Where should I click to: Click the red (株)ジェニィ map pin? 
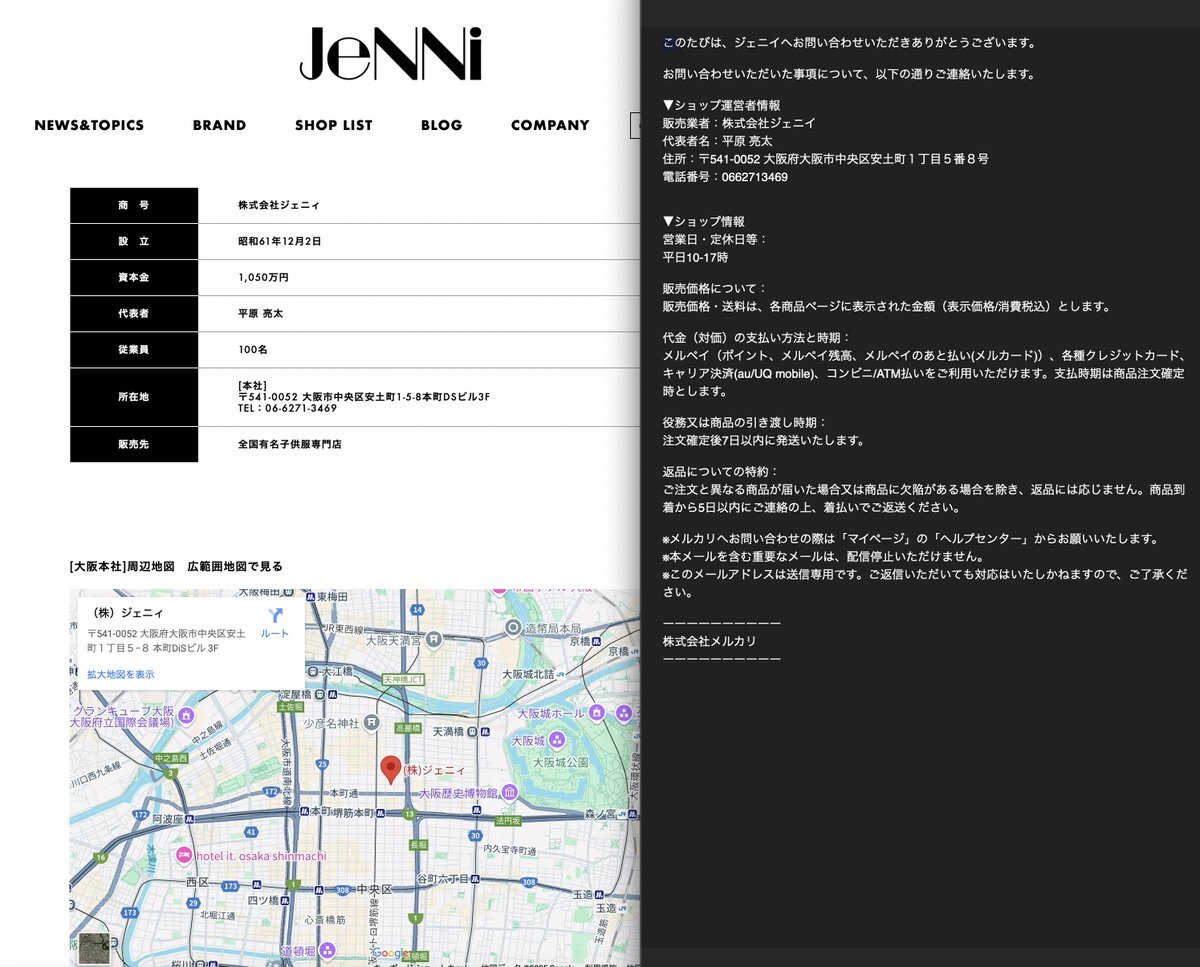(x=390, y=769)
